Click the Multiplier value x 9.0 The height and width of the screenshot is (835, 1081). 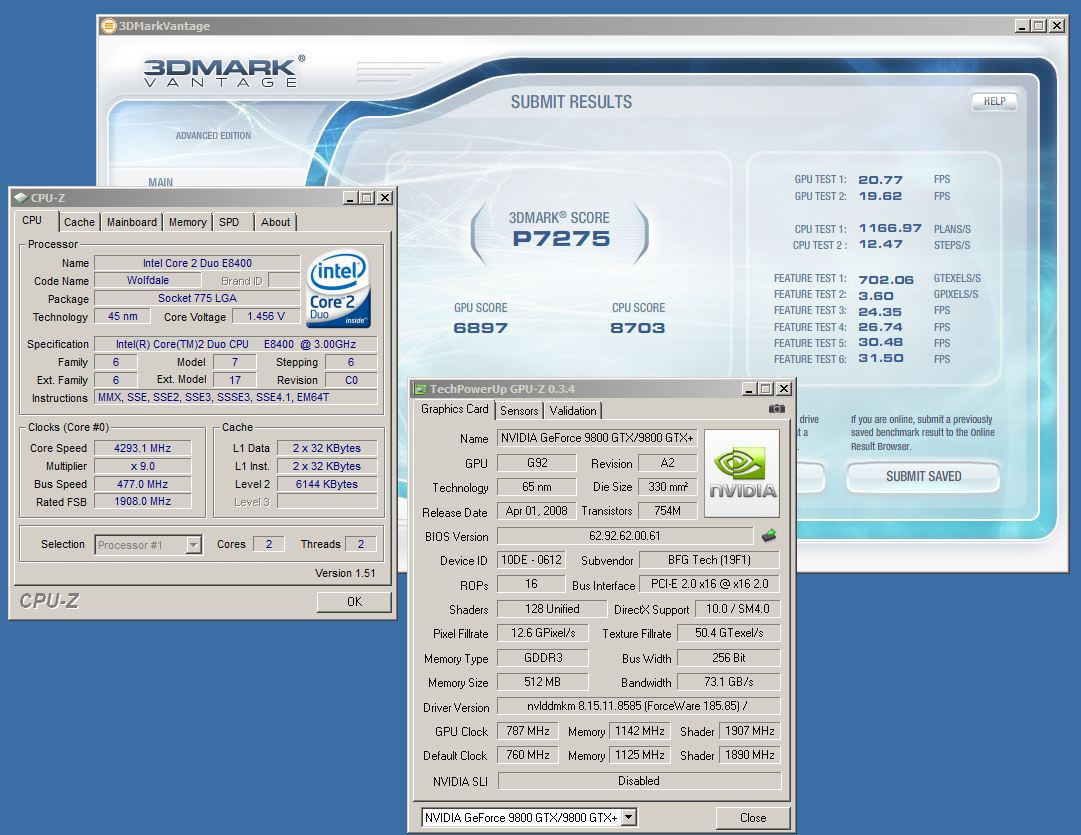pos(143,466)
